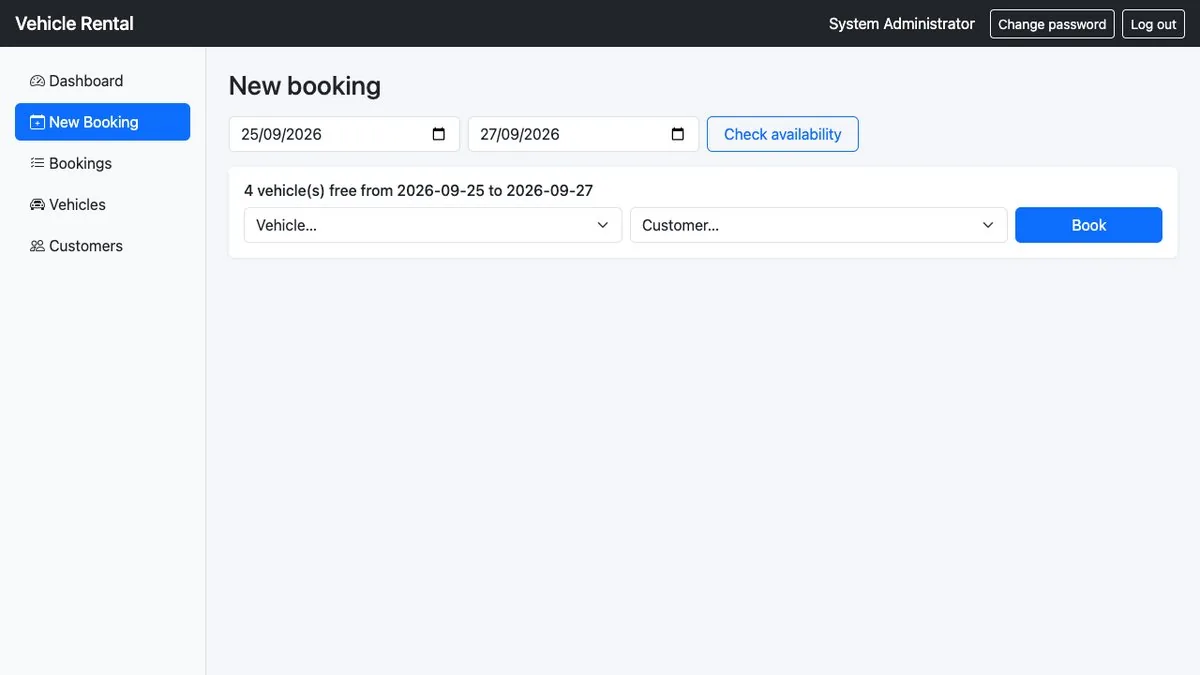Click the New Booking calendar-plus icon
This screenshot has width=1200, height=675.
click(37, 122)
